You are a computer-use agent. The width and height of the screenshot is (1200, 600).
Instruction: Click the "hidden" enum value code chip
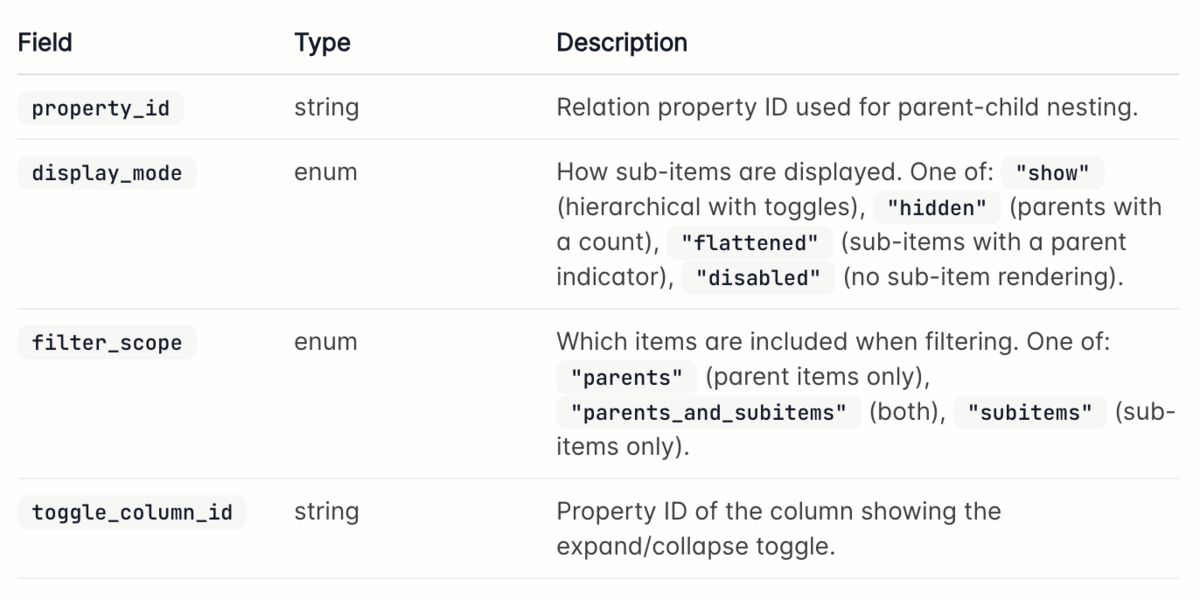coord(937,208)
